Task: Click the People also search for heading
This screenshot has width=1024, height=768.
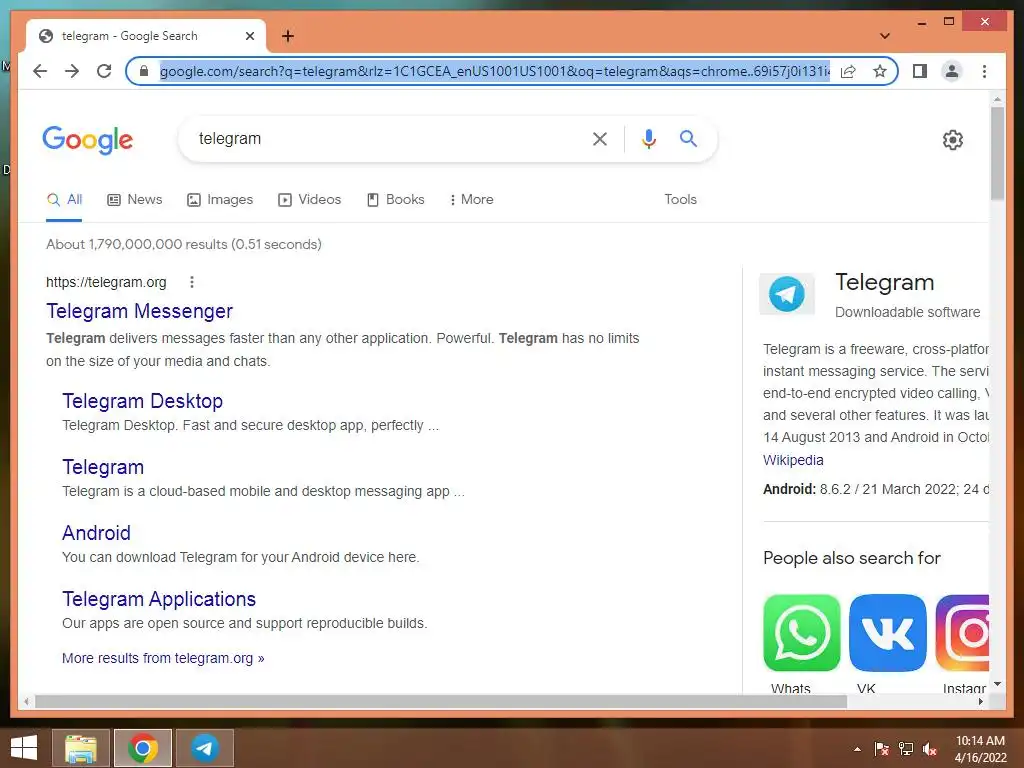Action: coord(852,558)
